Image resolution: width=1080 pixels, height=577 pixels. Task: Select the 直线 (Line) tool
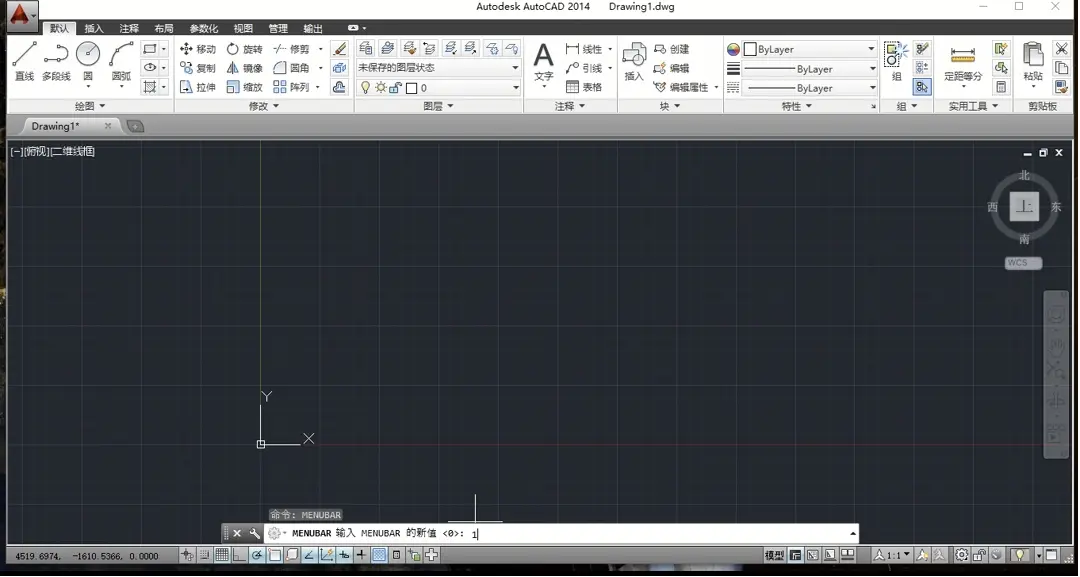coord(24,61)
